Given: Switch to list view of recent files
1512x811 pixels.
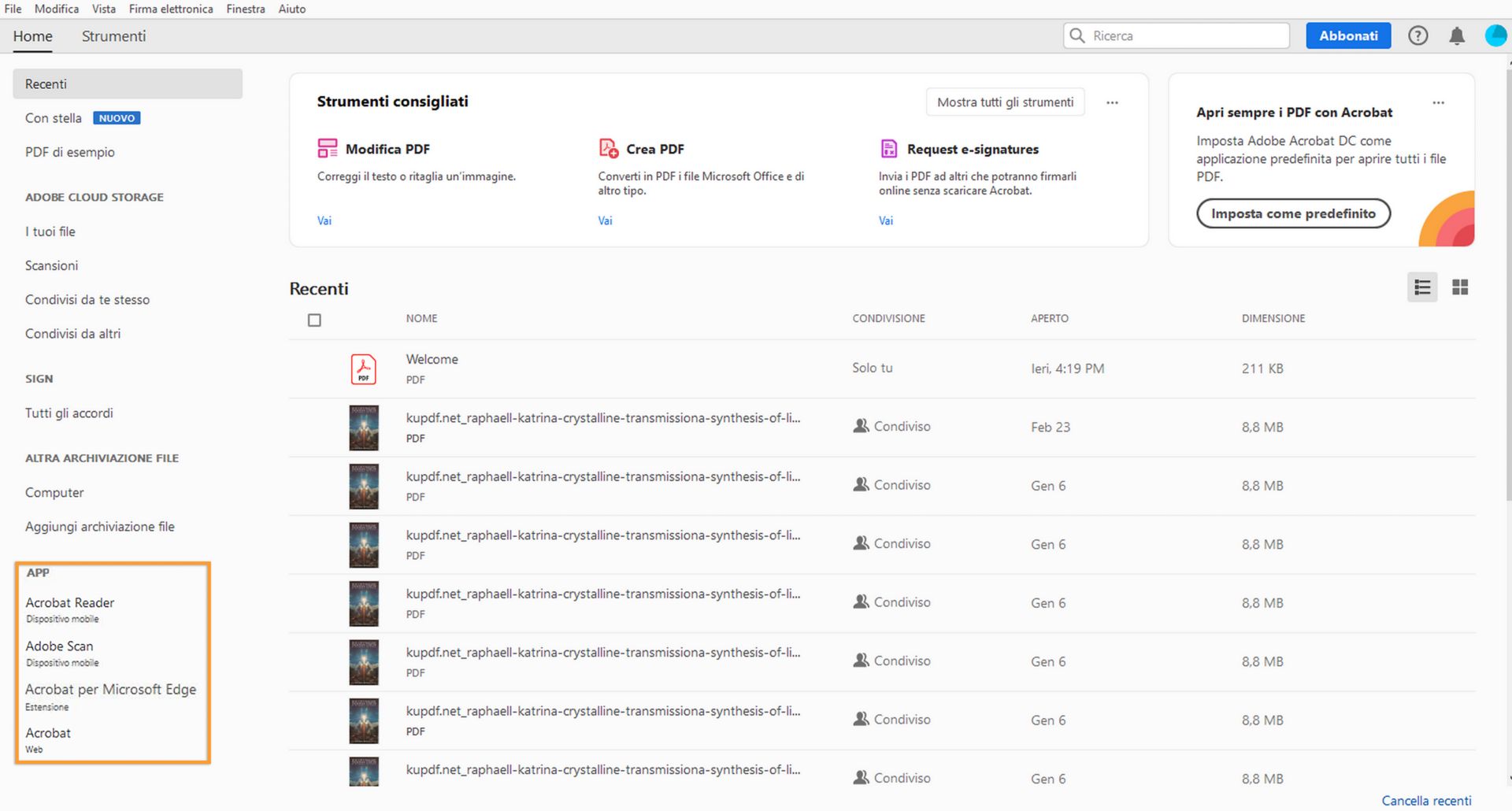Looking at the screenshot, I should 1422,287.
